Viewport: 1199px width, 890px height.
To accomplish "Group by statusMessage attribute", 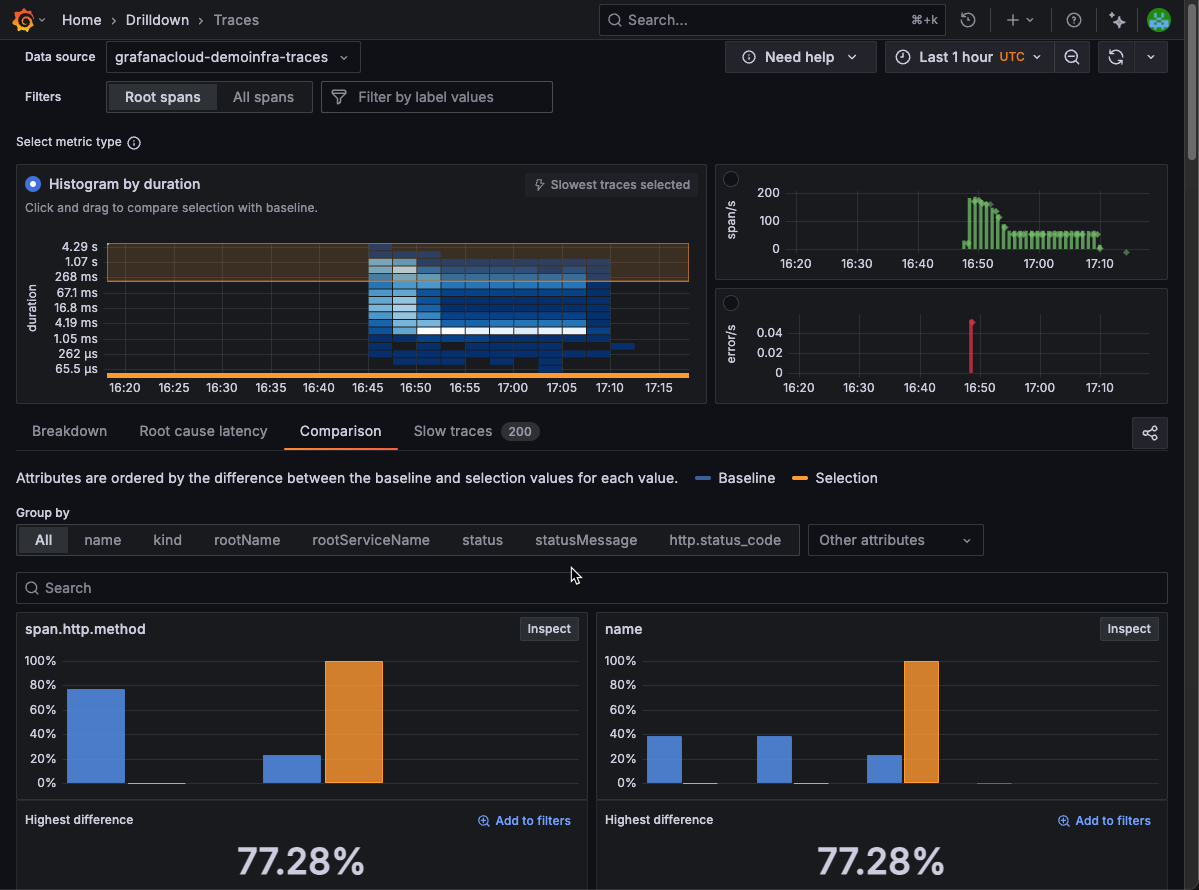I will coord(586,540).
